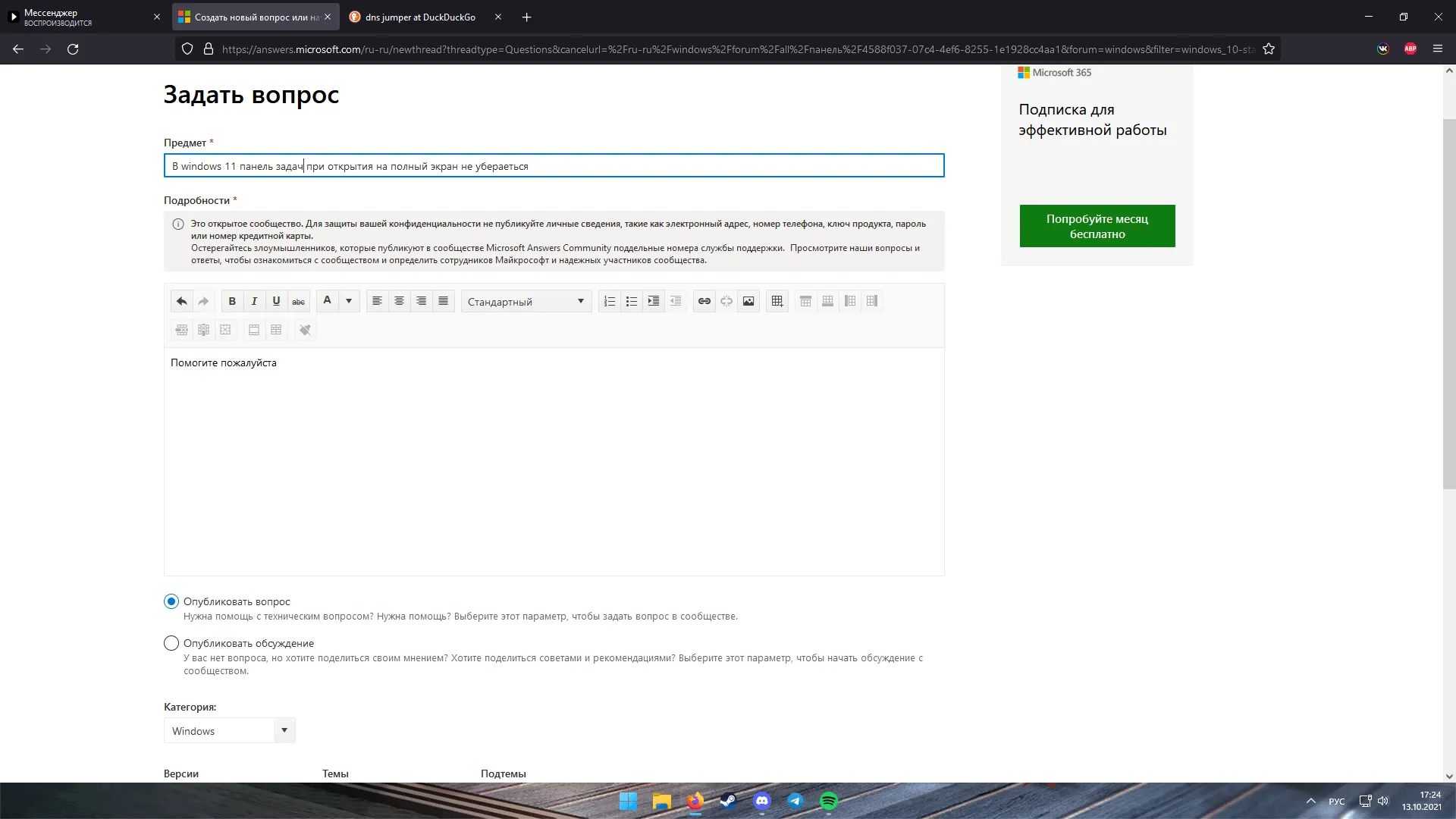Open the font color dropdown arrow

pos(349,301)
